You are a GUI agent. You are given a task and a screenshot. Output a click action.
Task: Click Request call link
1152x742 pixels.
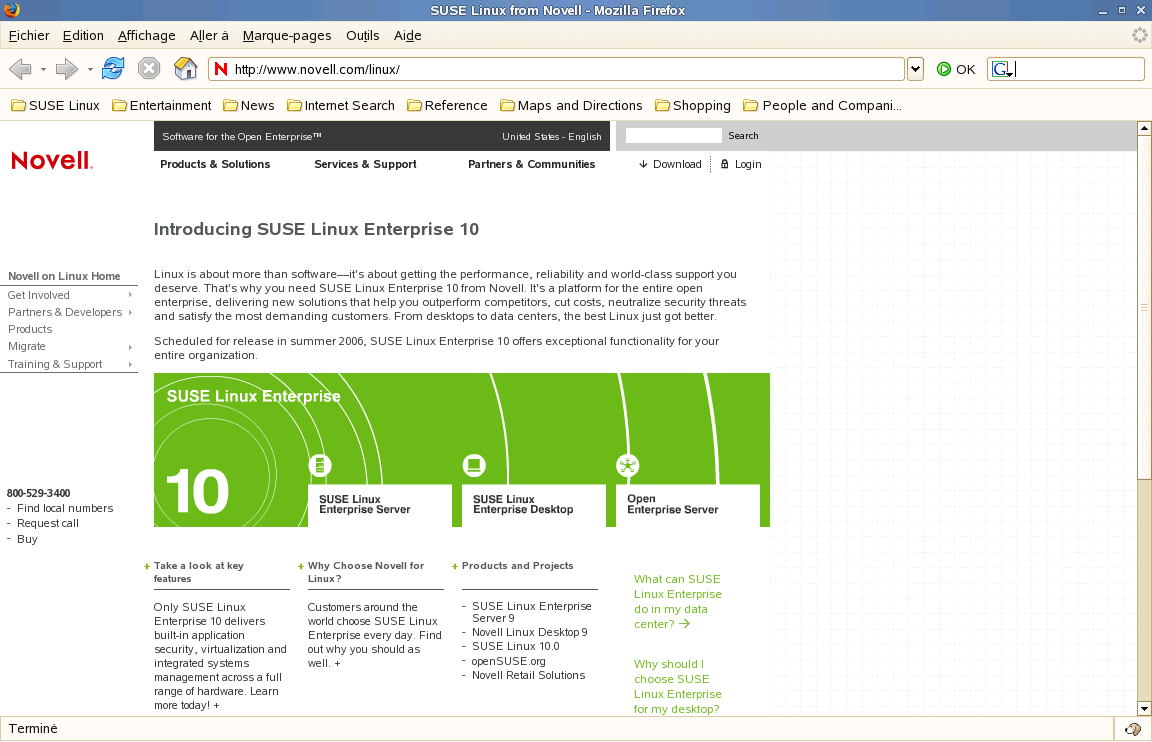[x=48, y=523]
